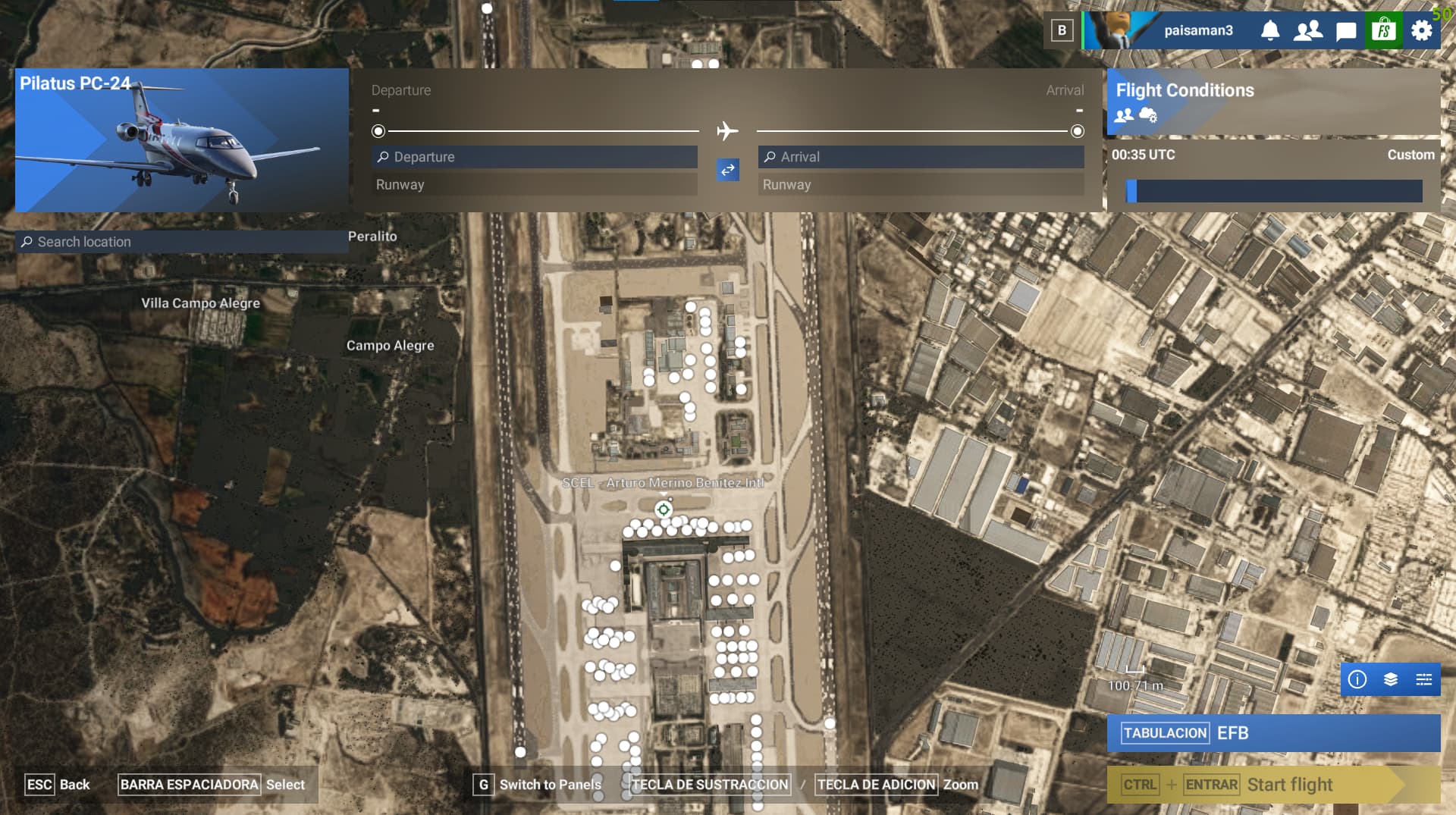Image resolution: width=1456 pixels, height=815 pixels.
Task: Swap departure and arrival airports
Action: click(728, 170)
